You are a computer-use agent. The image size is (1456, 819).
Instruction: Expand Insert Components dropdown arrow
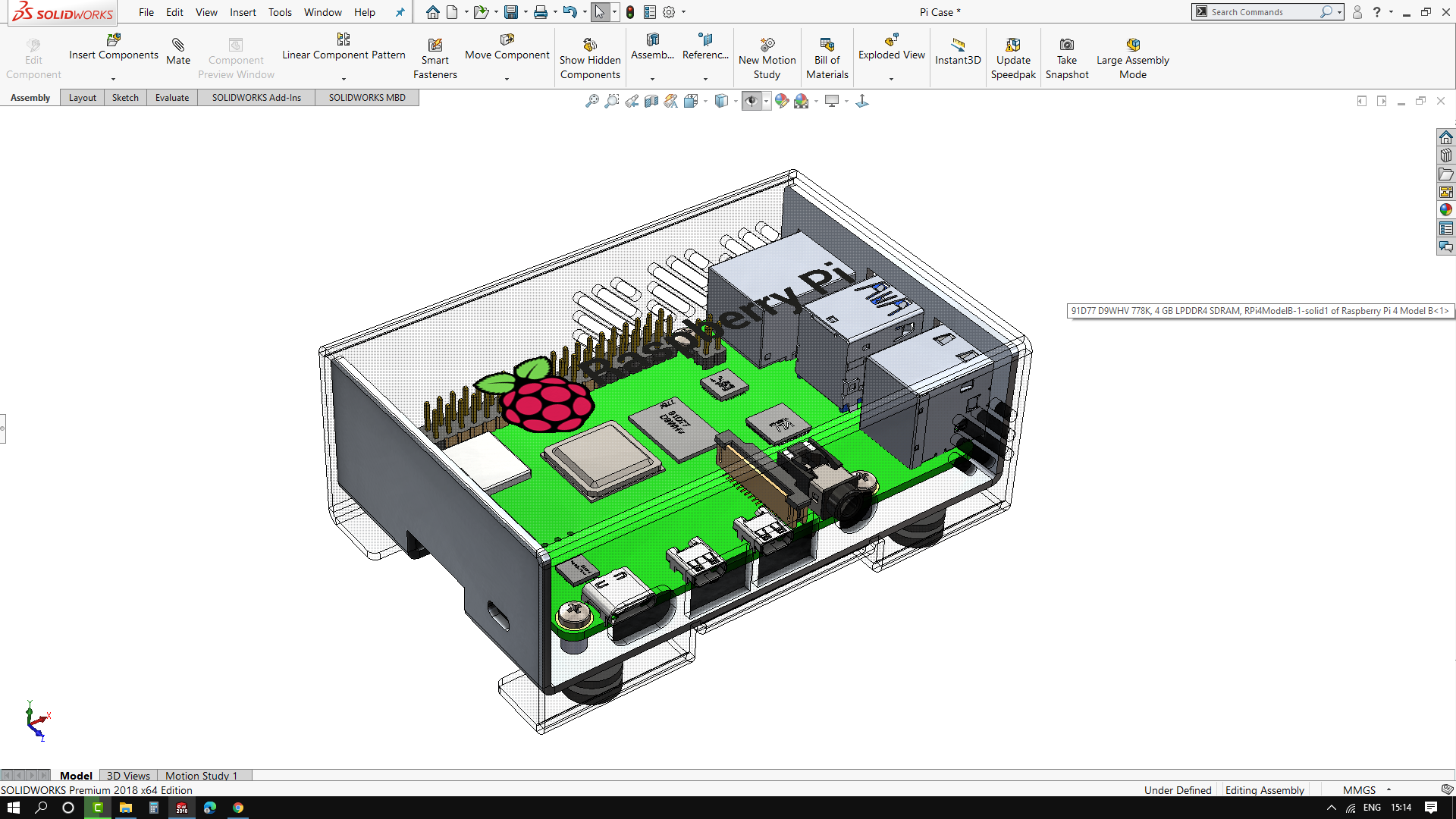click(x=114, y=79)
